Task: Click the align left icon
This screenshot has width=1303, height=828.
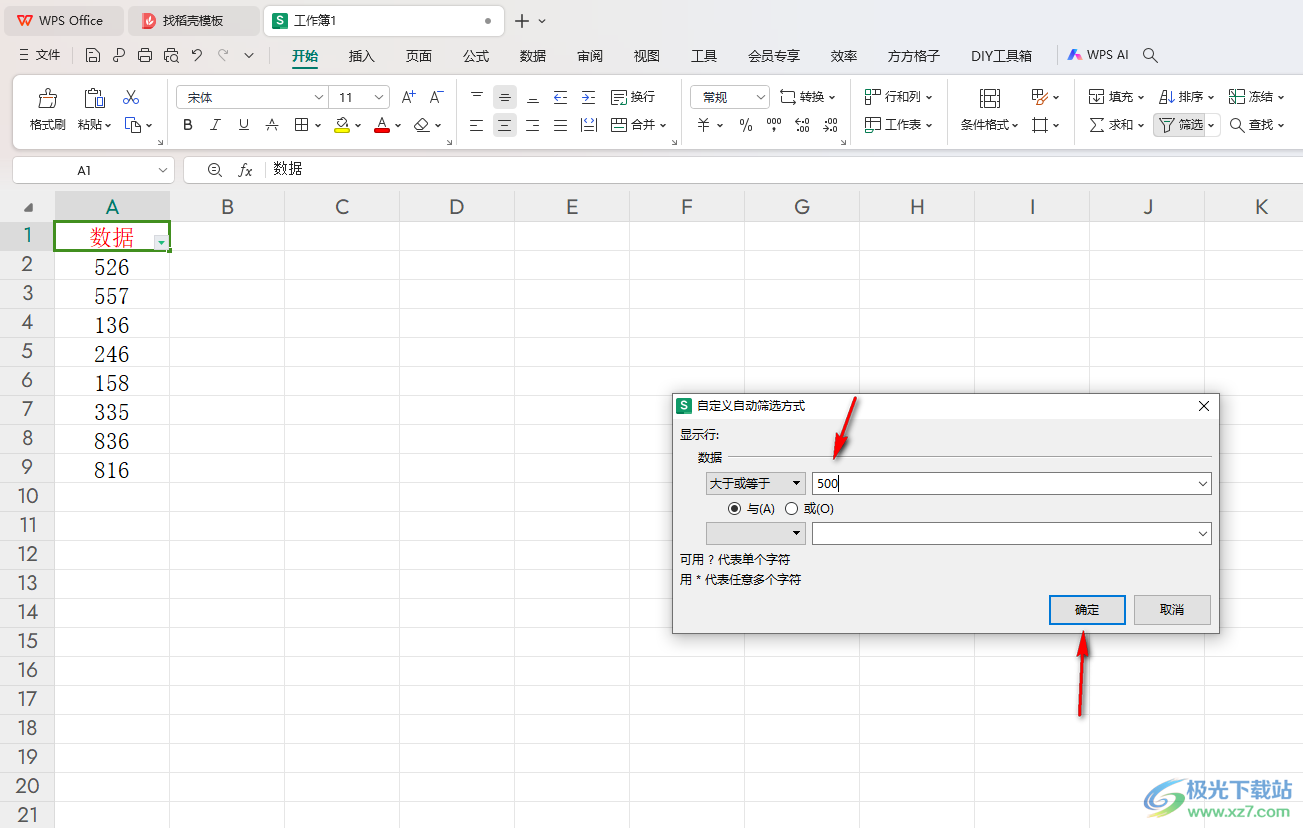Action: tap(477, 125)
